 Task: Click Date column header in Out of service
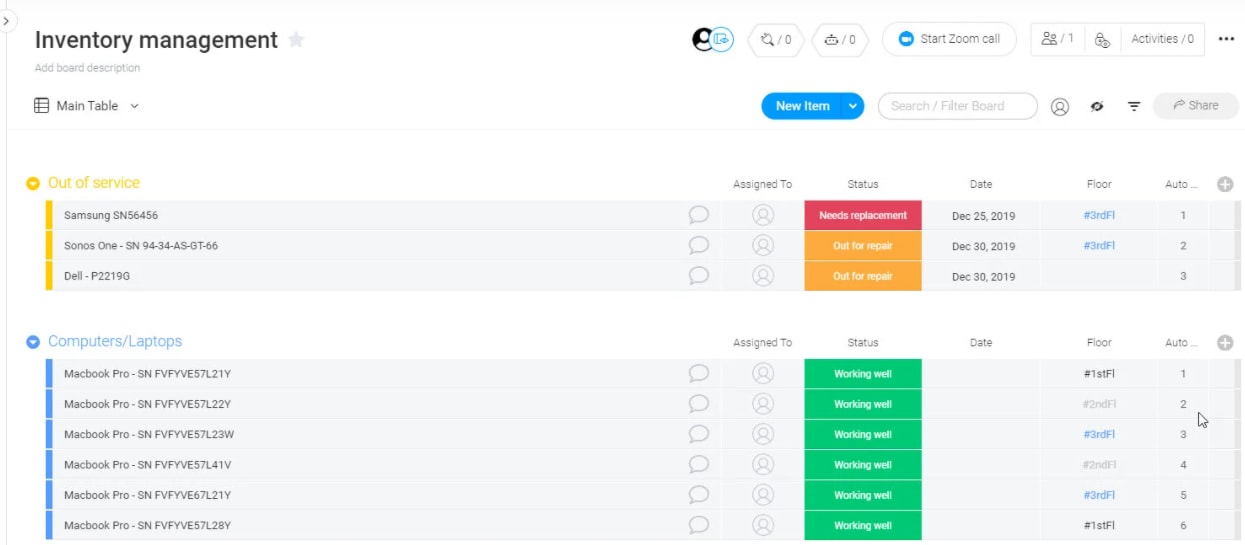(x=981, y=184)
